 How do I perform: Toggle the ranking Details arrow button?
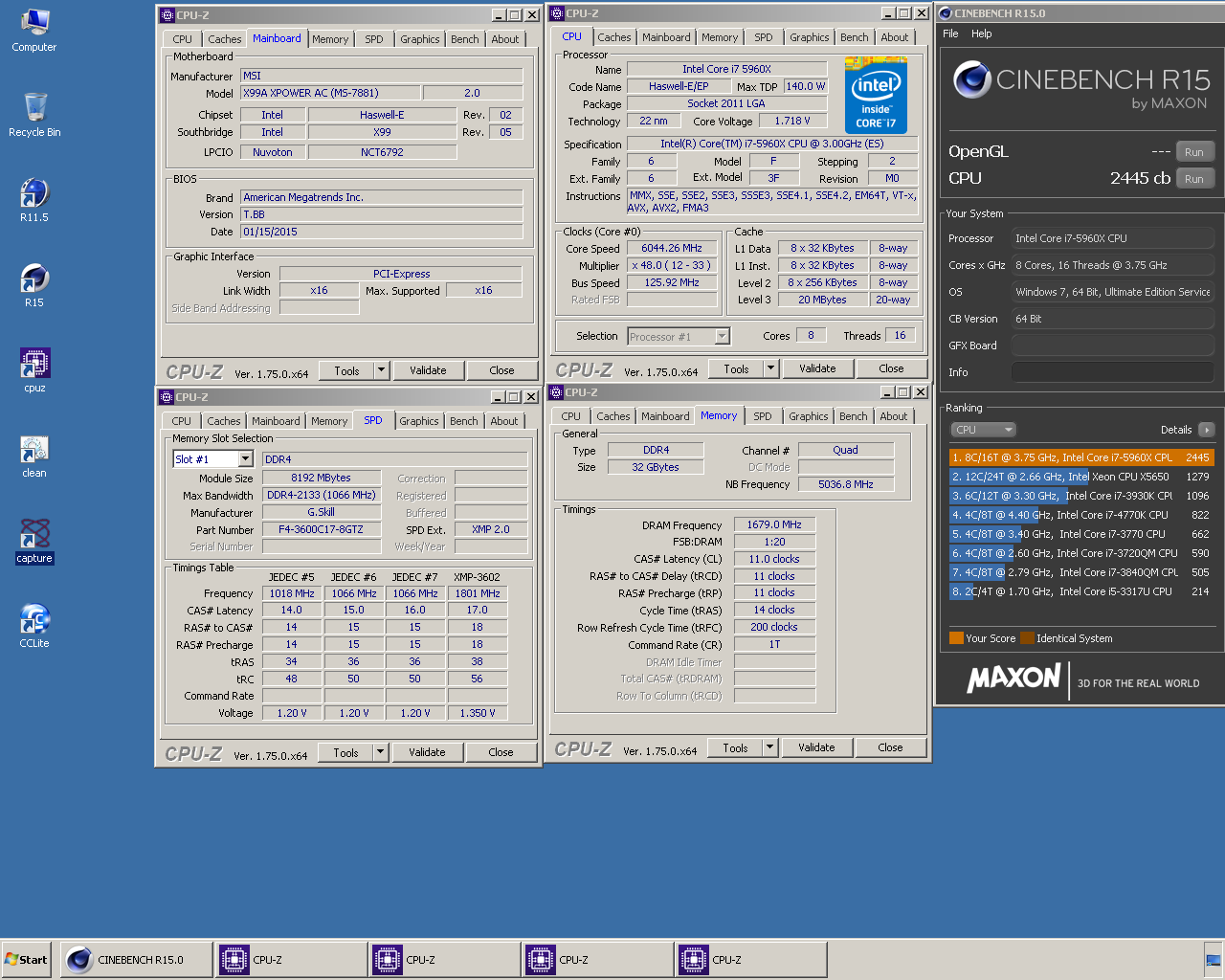1206,430
